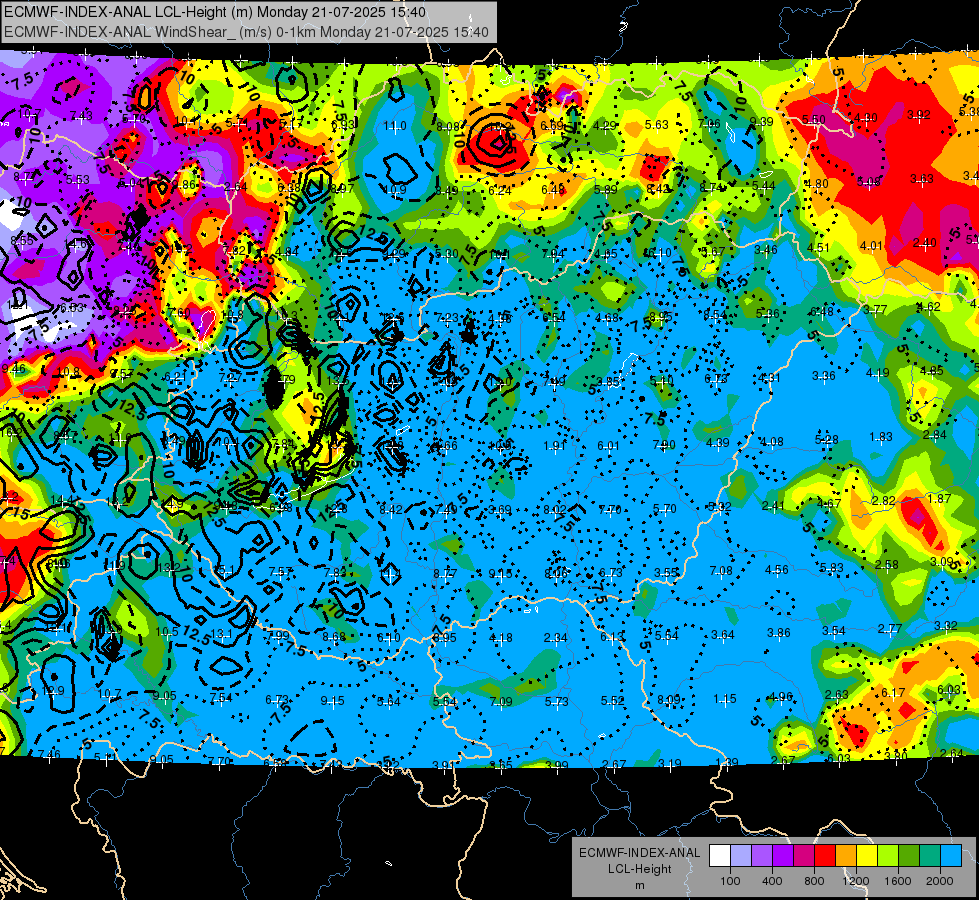Click the map value '3.92'
Screen dimensions: 979x900
[918, 114]
